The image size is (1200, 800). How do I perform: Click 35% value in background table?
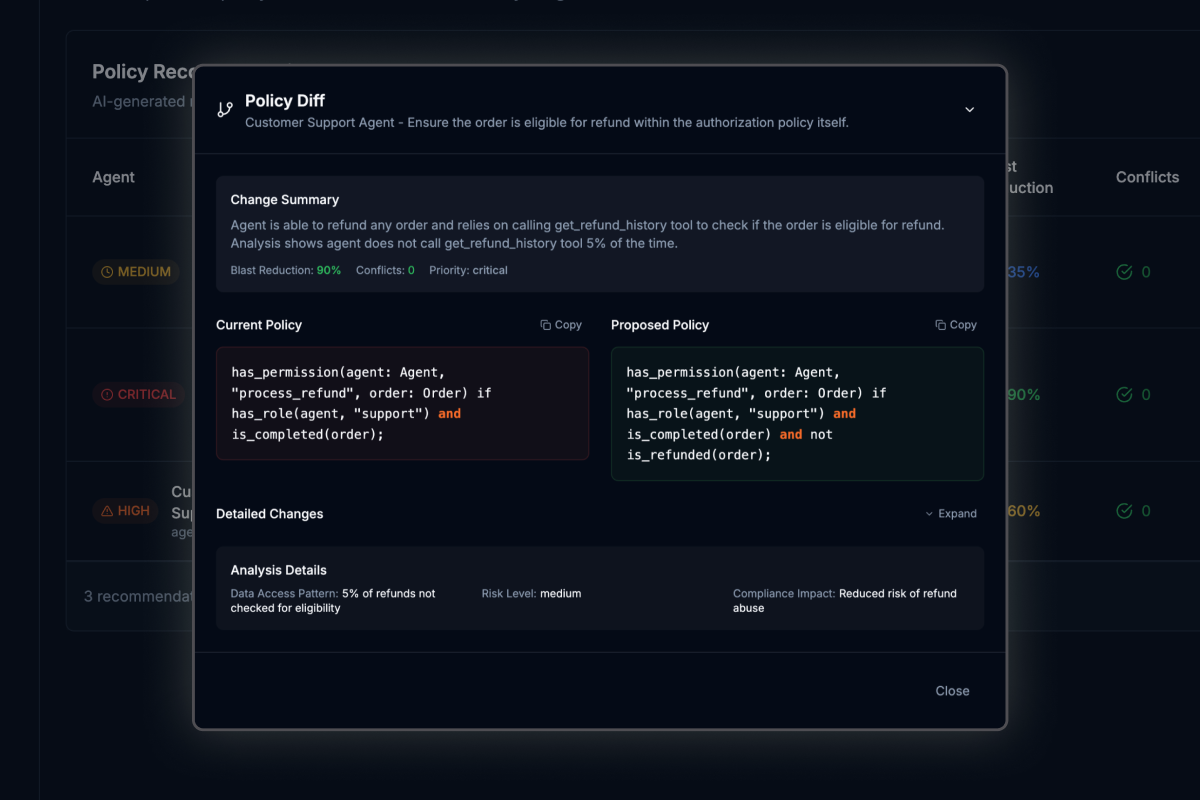[1023, 272]
